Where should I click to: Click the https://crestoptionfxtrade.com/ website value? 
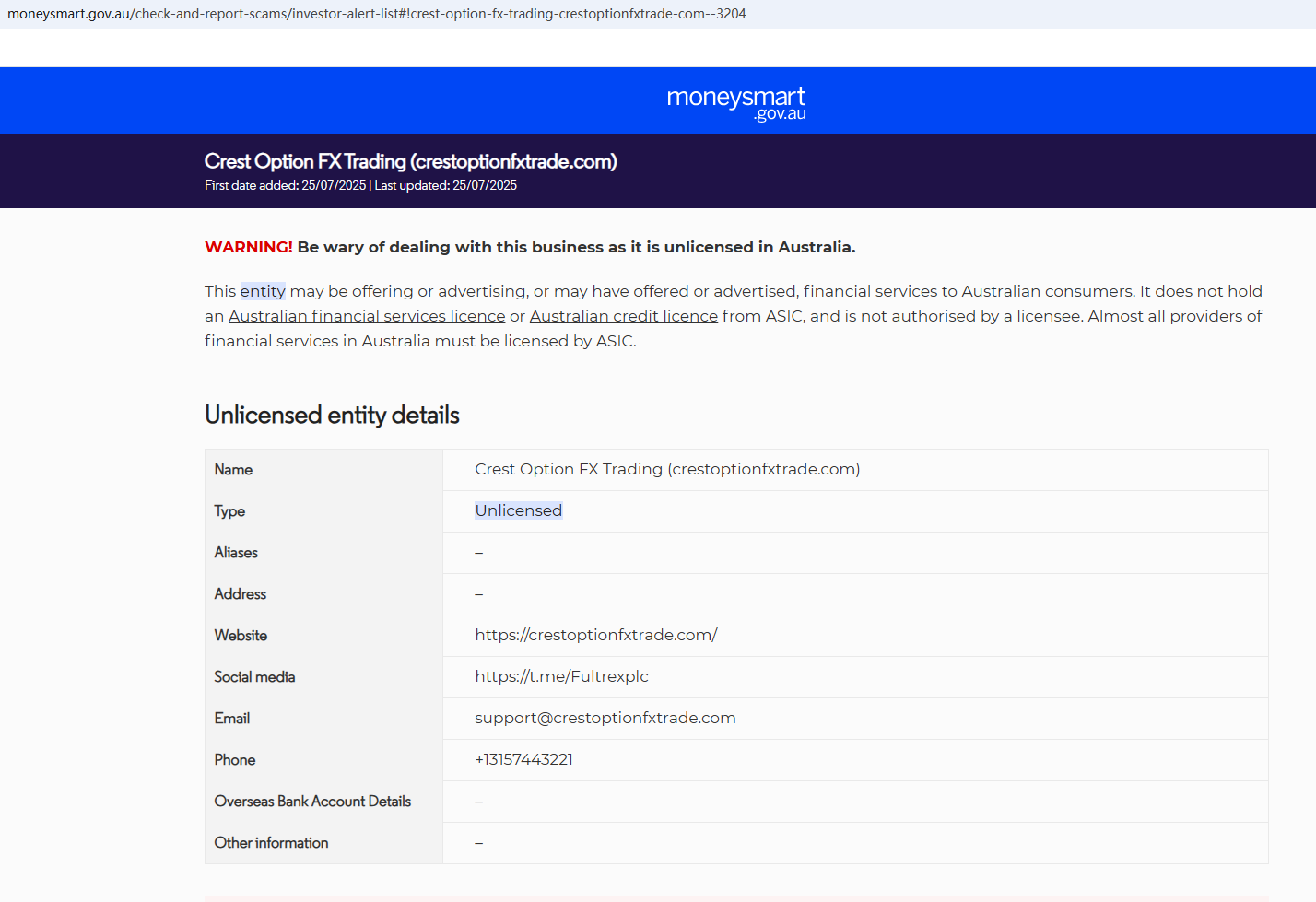pos(596,635)
